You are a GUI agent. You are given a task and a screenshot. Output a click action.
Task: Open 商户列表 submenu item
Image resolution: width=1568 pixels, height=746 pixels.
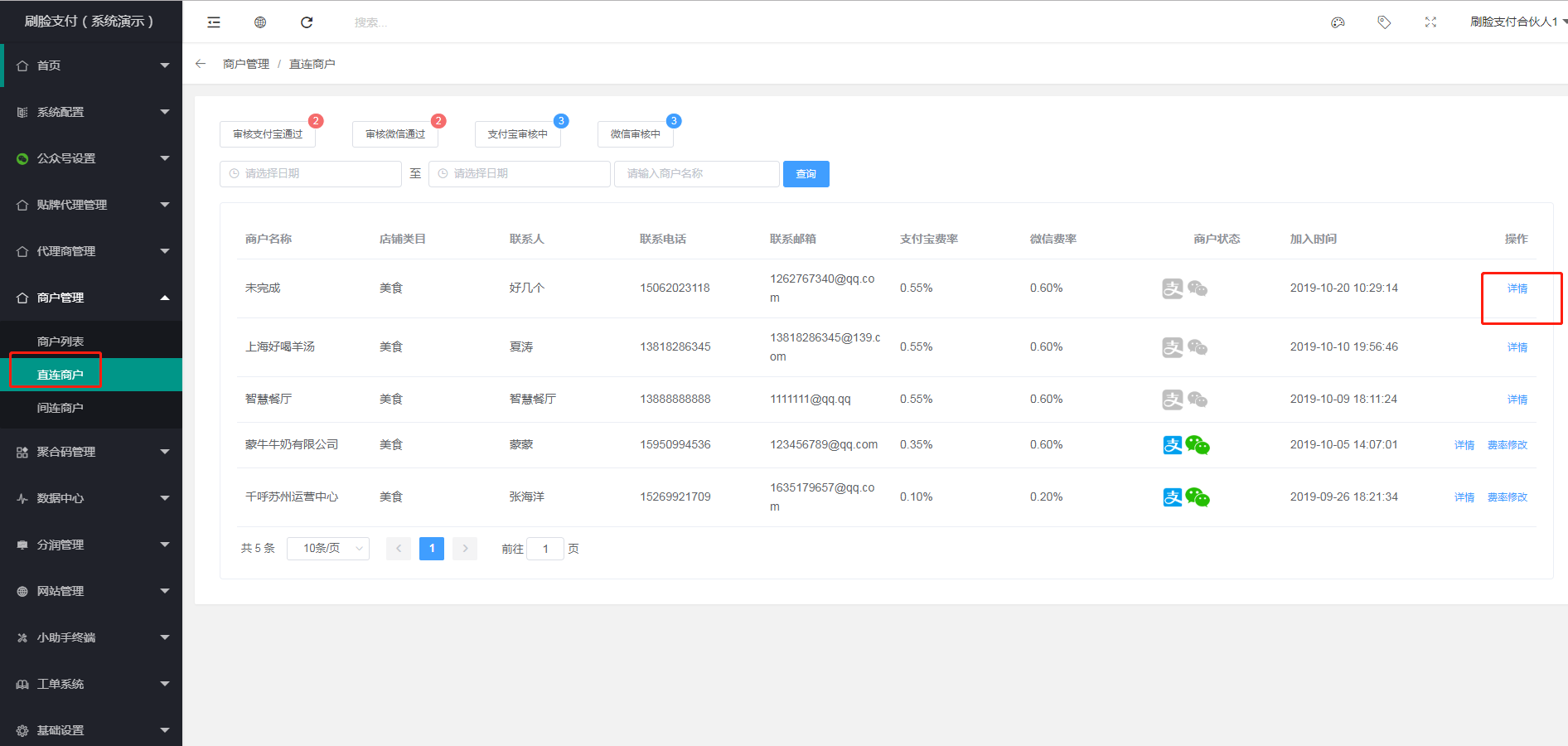pos(91,342)
